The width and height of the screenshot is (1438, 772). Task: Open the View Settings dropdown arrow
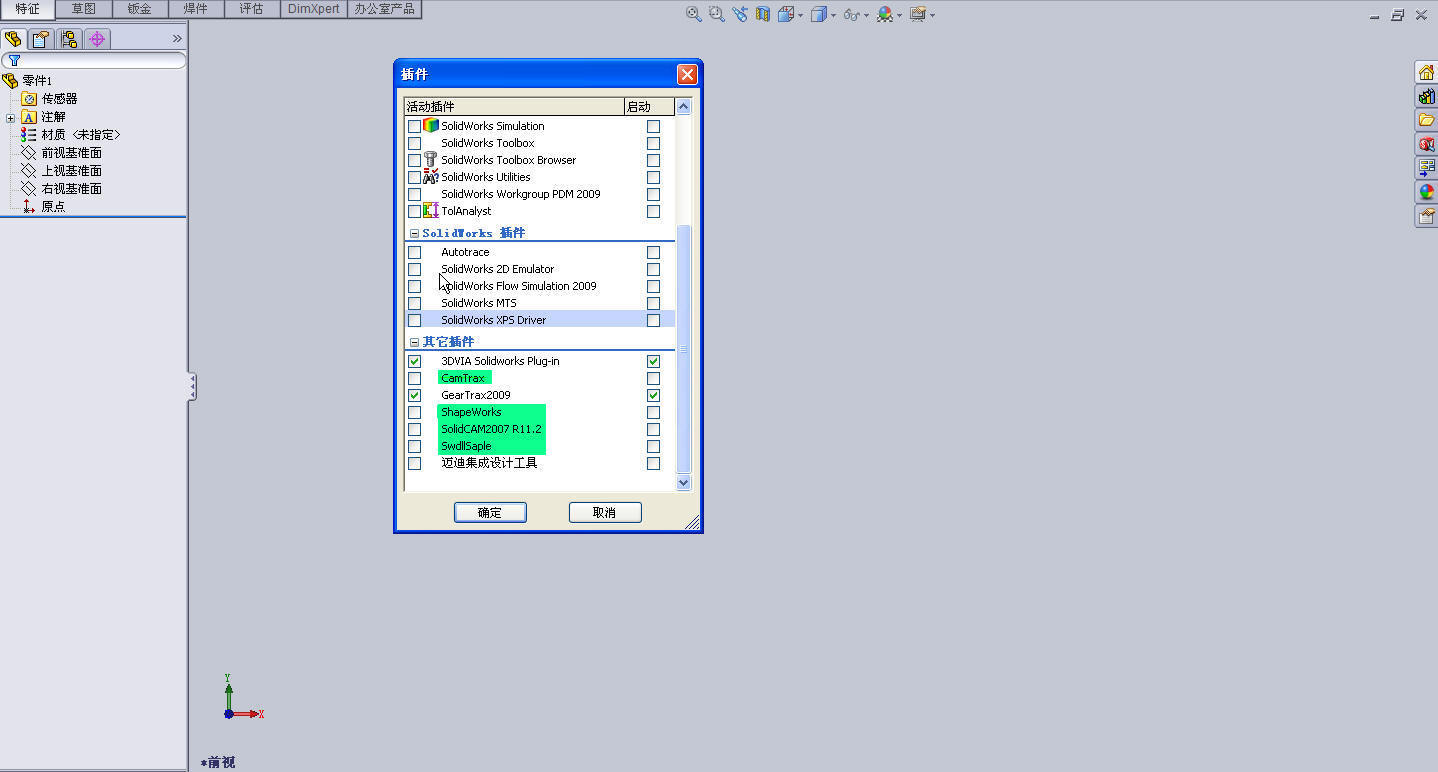(932, 15)
